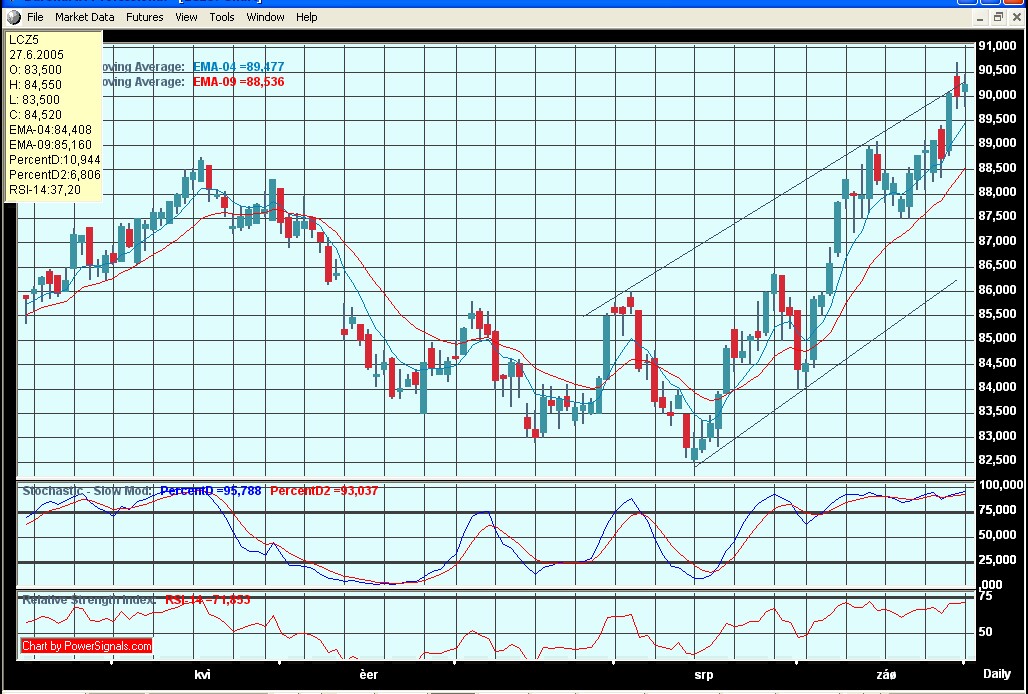Click the 86,000 price axis label
The height and width of the screenshot is (694, 1028).
997,290
